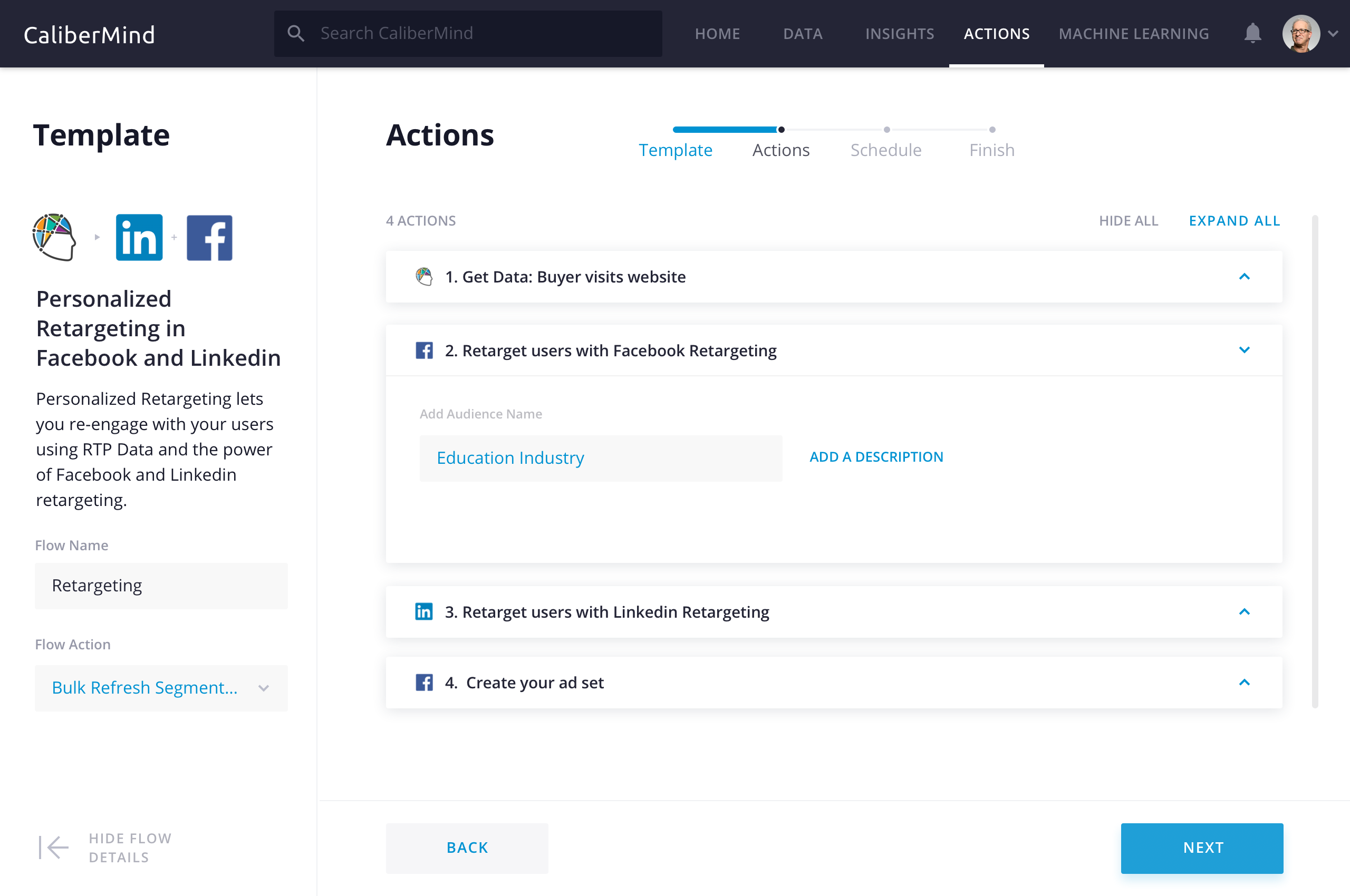This screenshot has width=1350, height=896.
Task: Click the Facebook icon in Create ad set row
Action: pos(423,683)
